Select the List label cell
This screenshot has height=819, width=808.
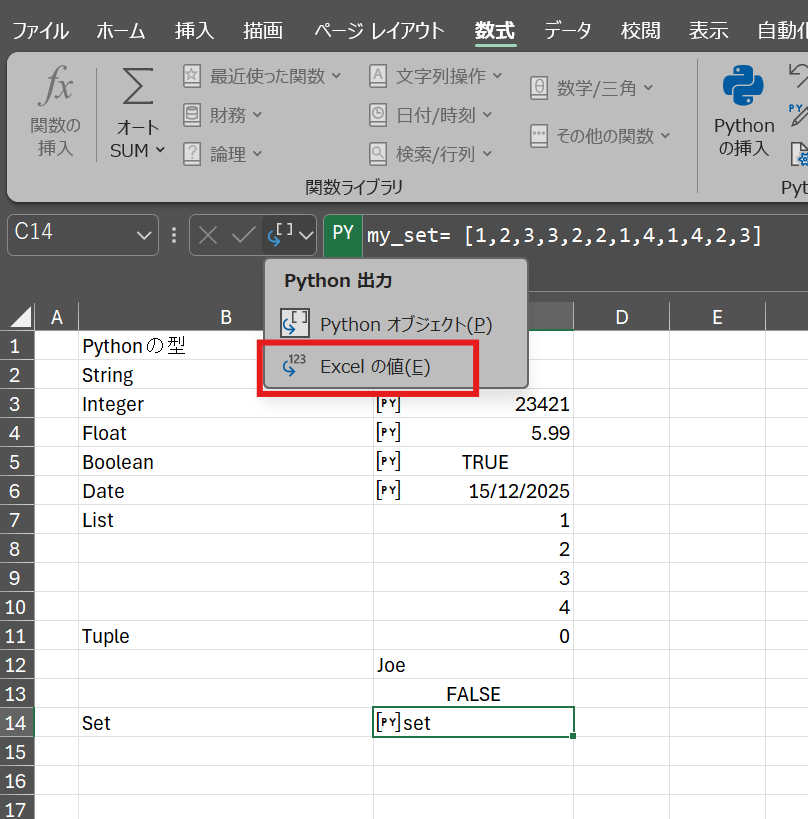[226, 520]
